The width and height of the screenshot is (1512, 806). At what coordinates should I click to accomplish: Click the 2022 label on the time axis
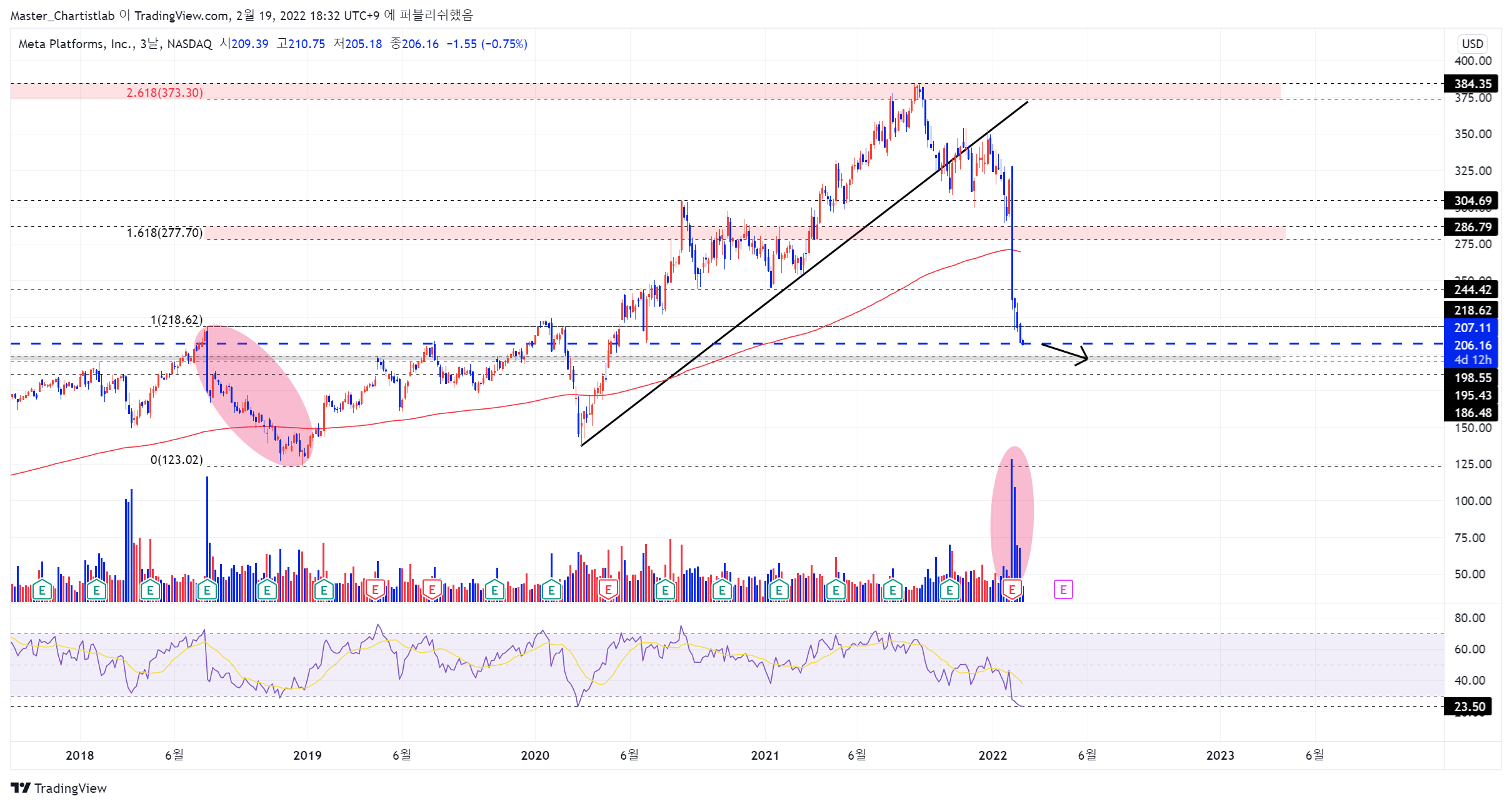(993, 755)
